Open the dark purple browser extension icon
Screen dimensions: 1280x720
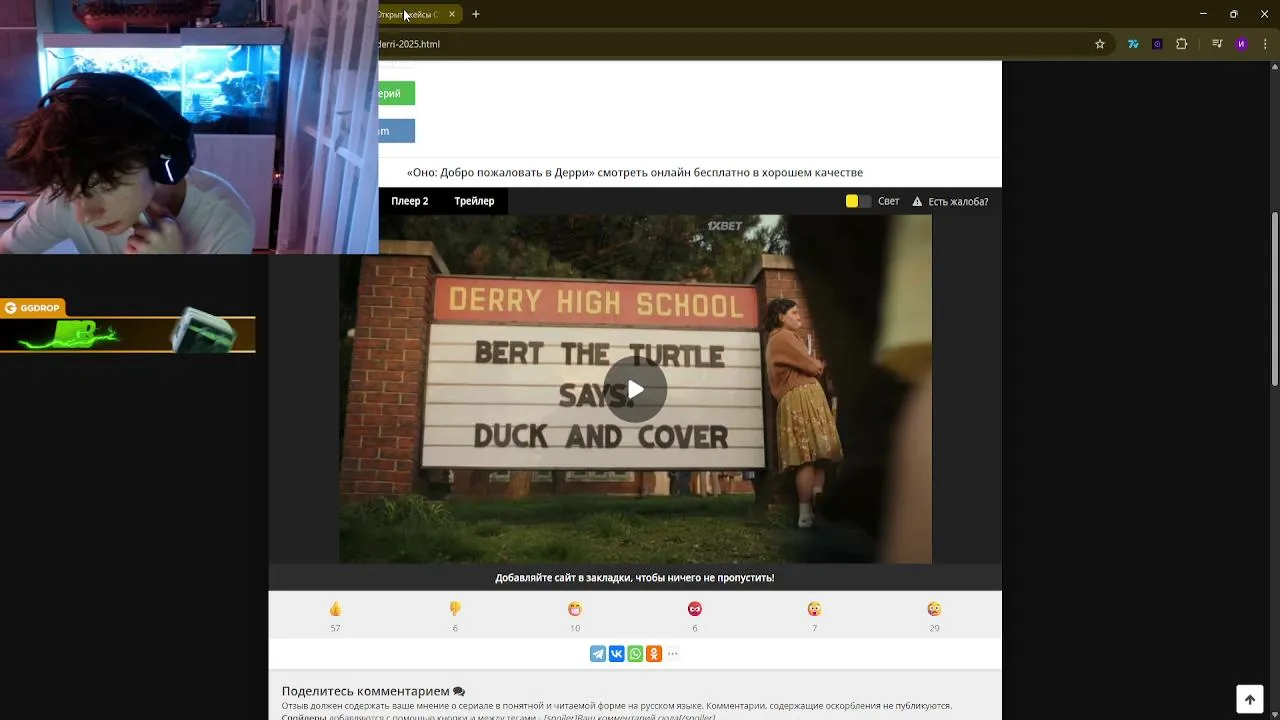1157,44
